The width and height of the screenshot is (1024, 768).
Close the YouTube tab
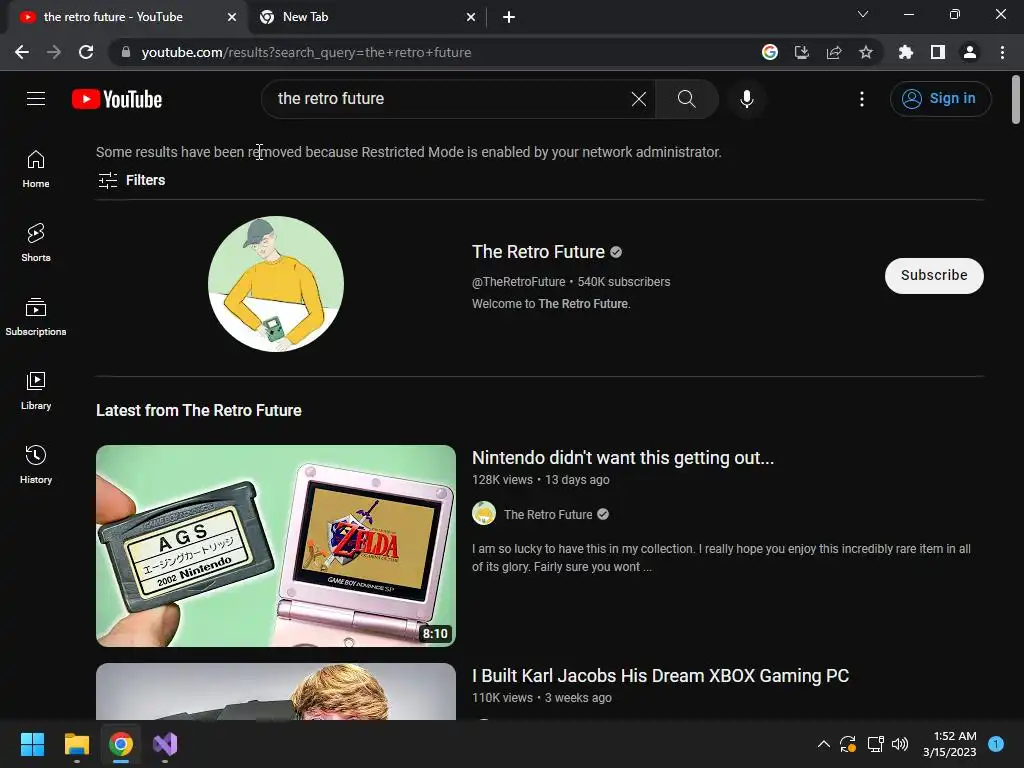click(232, 18)
